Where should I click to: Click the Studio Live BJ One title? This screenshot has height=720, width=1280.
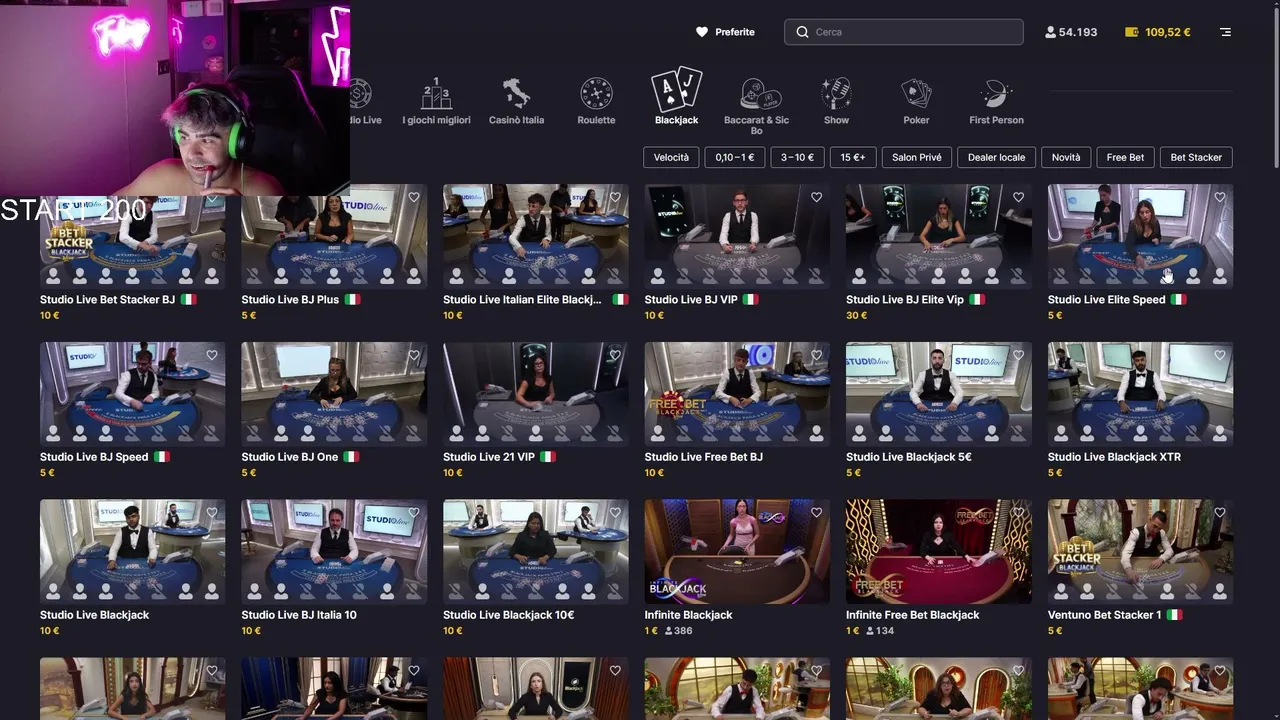click(290, 457)
